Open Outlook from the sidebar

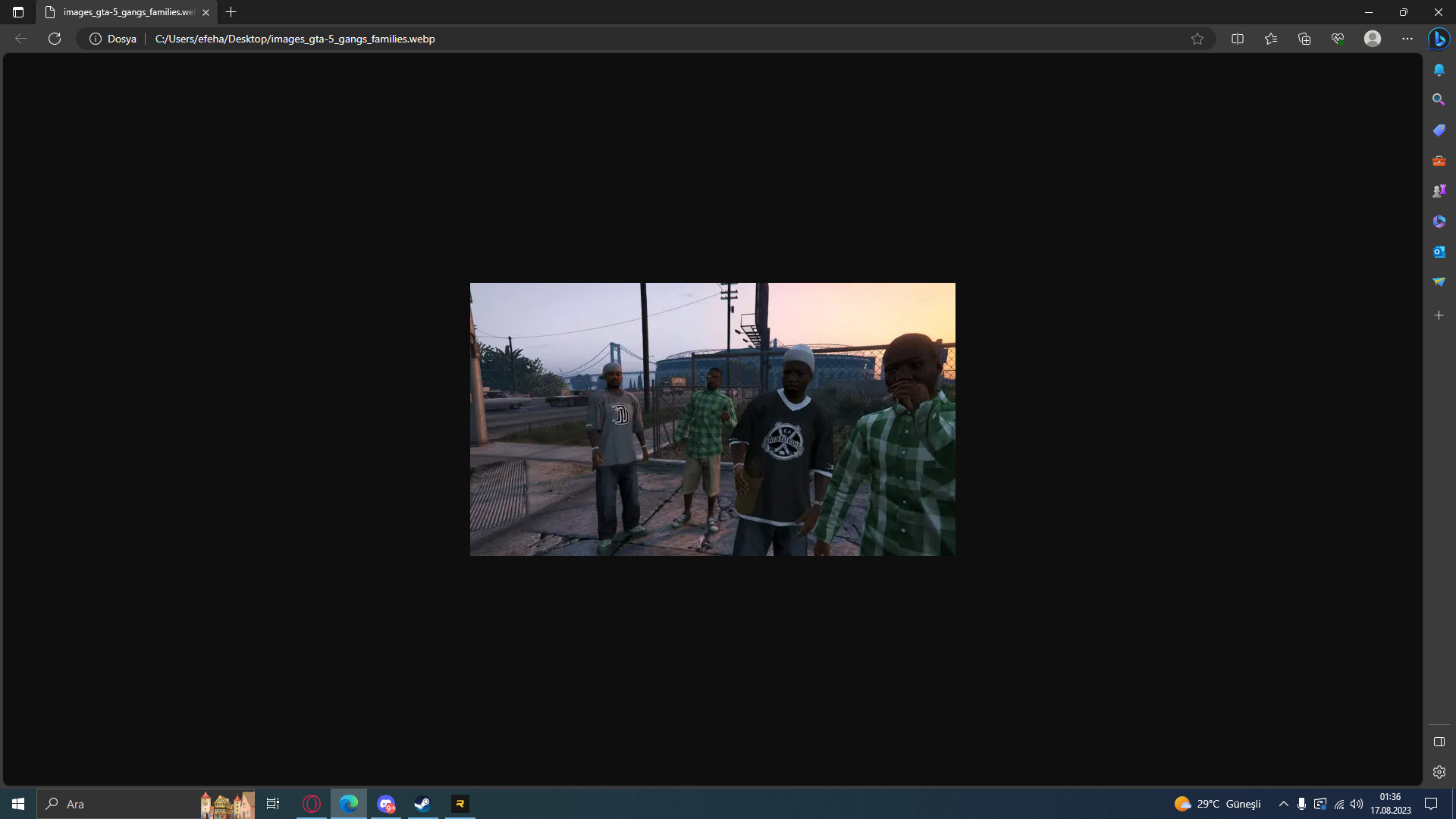coord(1439,252)
